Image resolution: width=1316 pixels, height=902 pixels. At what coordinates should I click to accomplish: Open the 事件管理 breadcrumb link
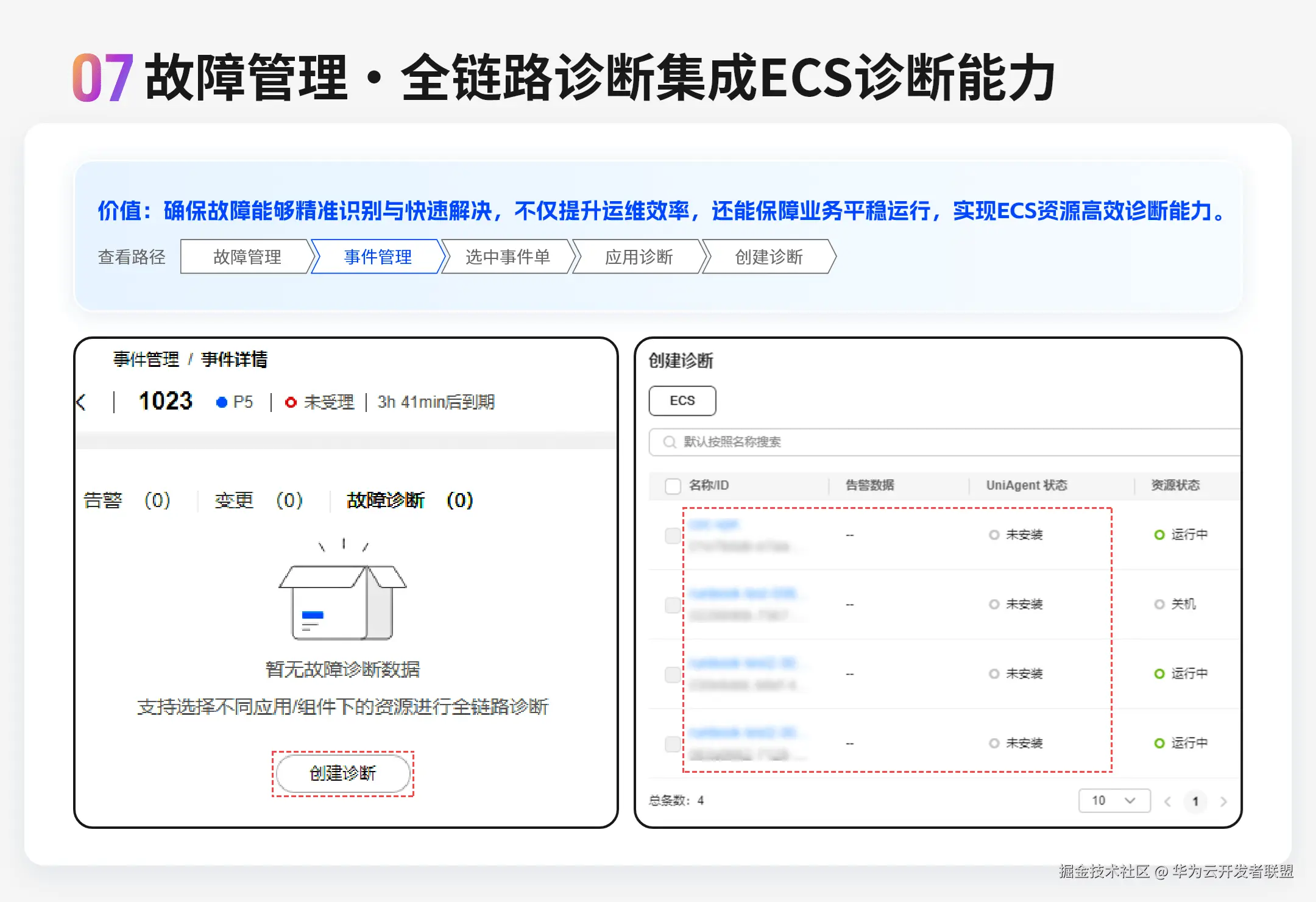146,360
